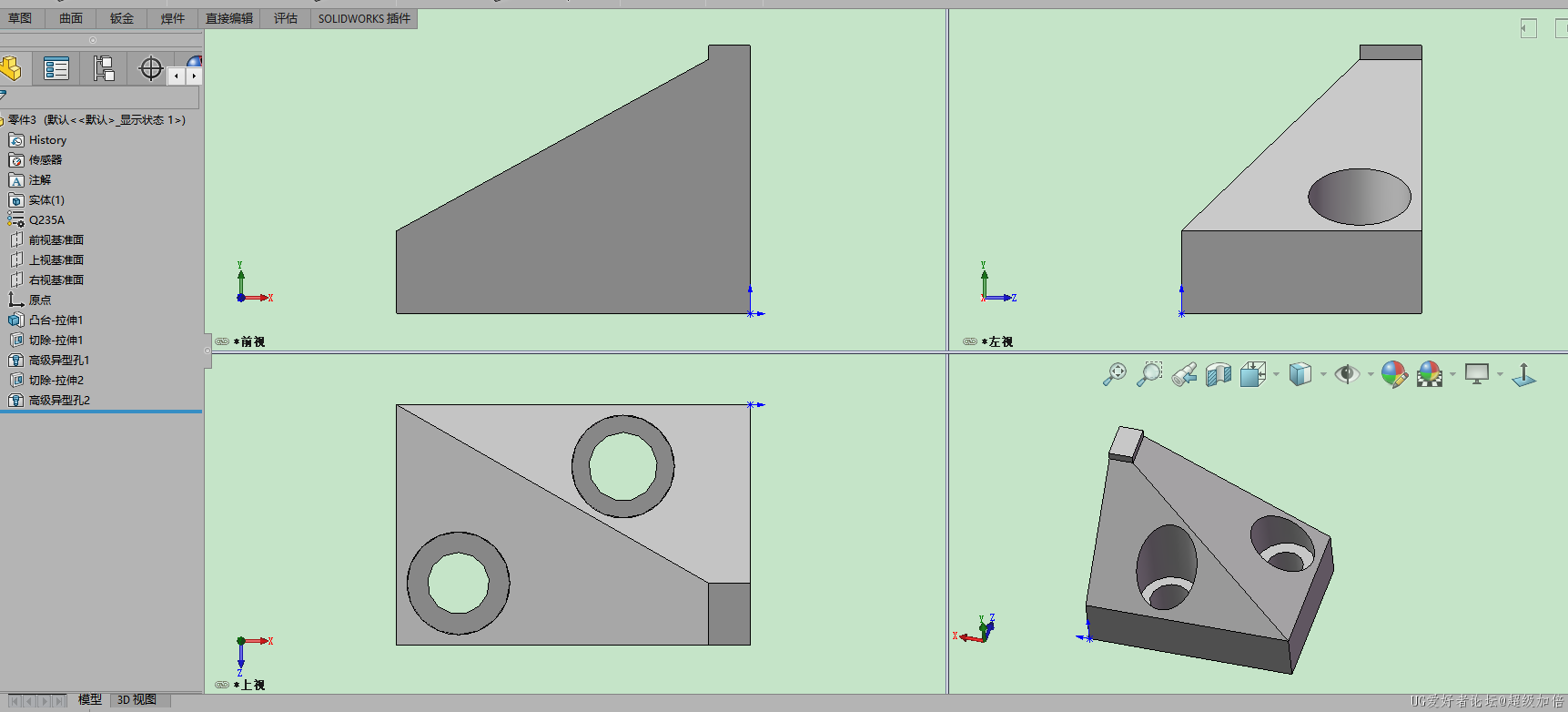Click the *前视 viewport label
1568x712 pixels.
coord(249,342)
